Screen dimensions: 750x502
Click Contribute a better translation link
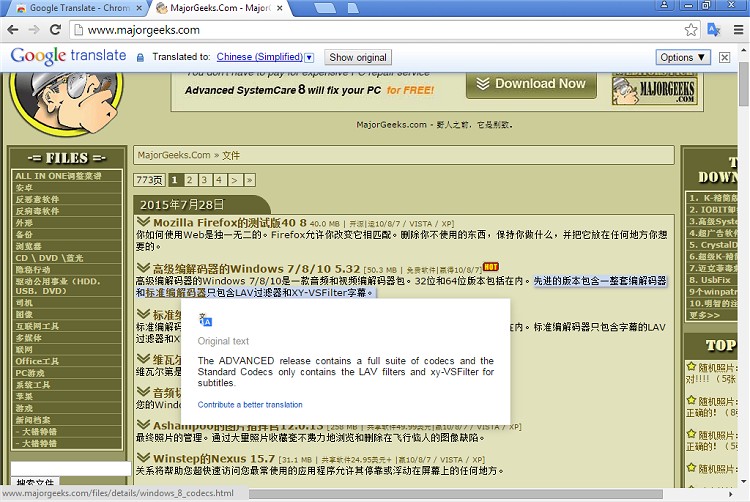coord(250,404)
